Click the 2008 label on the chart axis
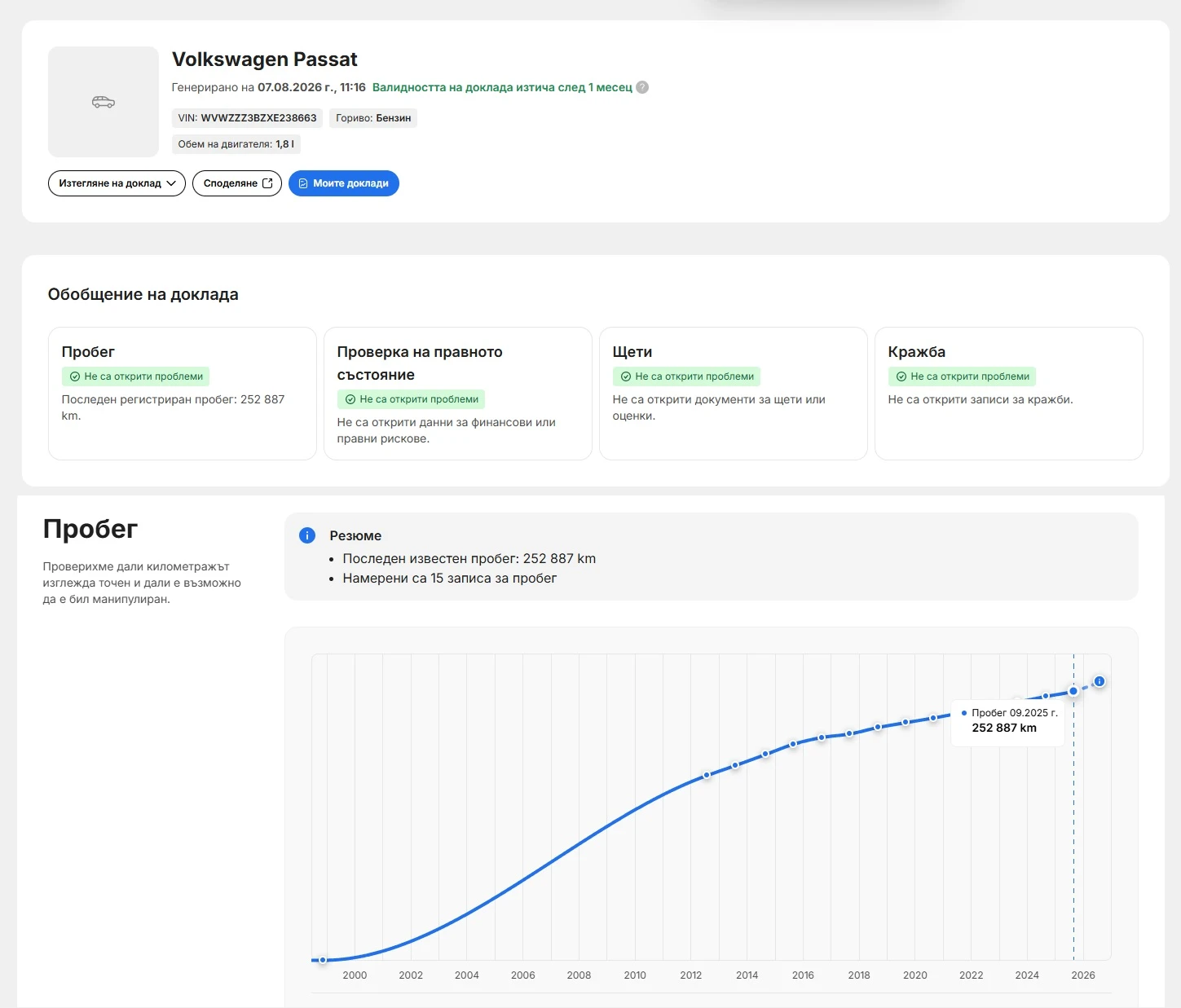 click(579, 975)
